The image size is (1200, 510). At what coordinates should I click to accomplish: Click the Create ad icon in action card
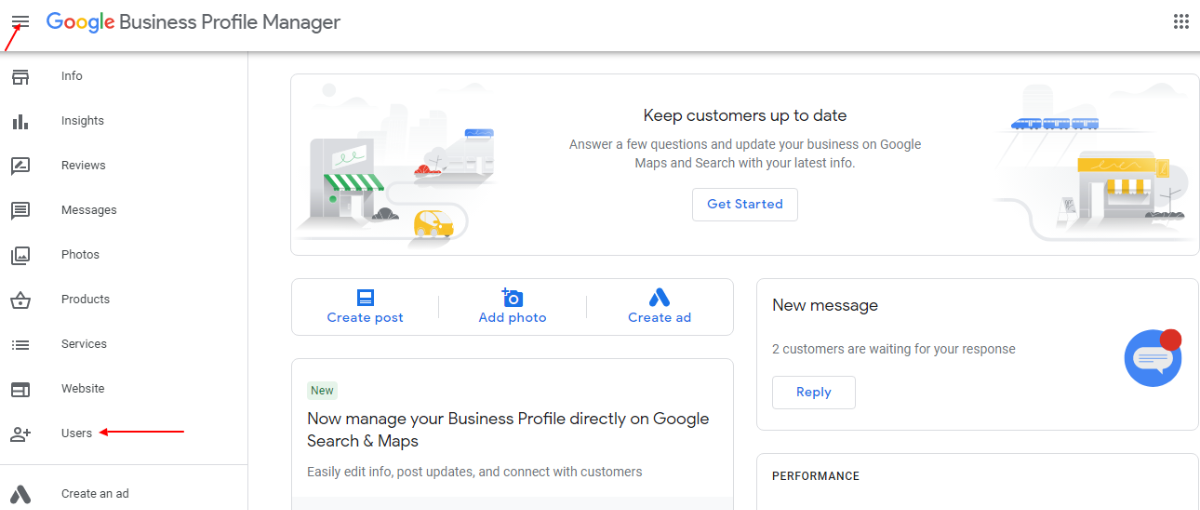coord(659,297)
